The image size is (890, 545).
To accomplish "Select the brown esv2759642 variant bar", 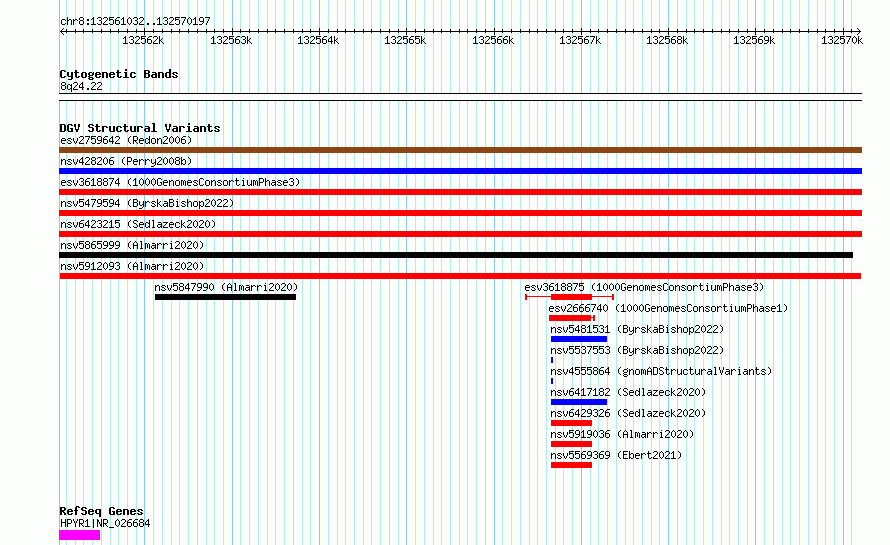I will coord(460,150).
